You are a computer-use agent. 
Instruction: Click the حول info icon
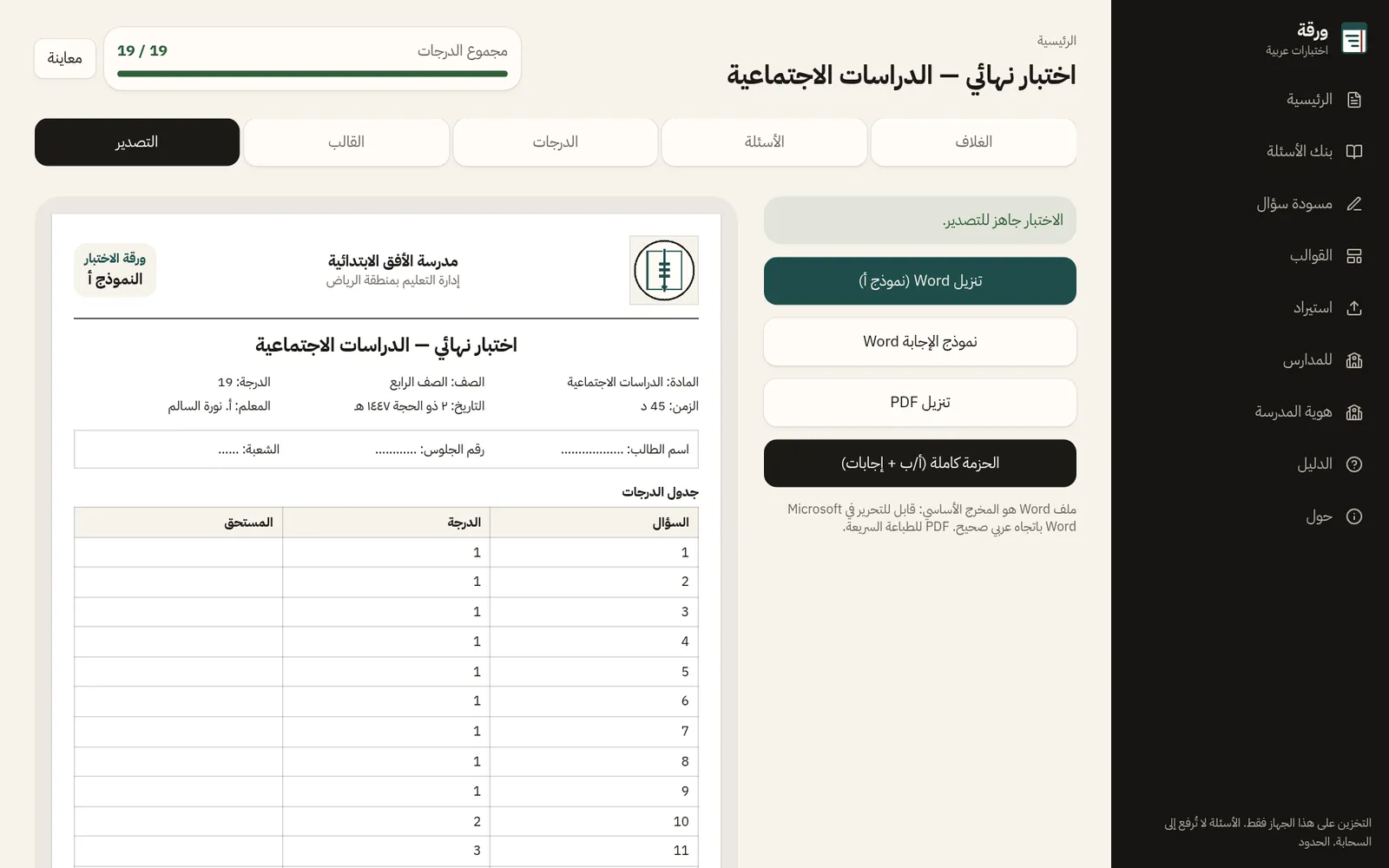pos(1354,516)
